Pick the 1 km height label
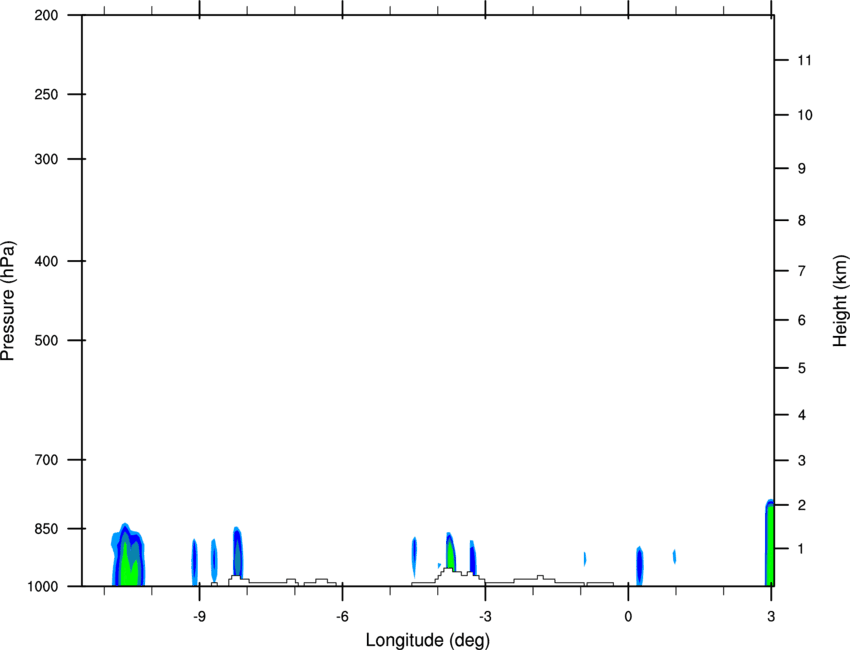This screenshot has width=850, height=650. click(x=802, y=549)
